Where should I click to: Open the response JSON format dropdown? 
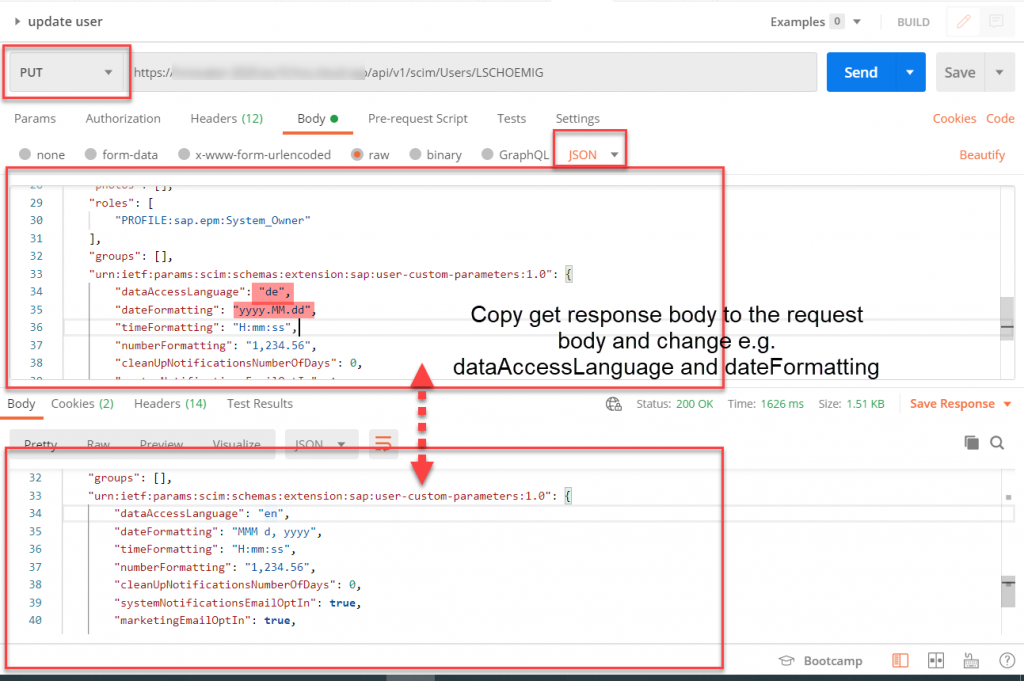(x=321, y=444)
